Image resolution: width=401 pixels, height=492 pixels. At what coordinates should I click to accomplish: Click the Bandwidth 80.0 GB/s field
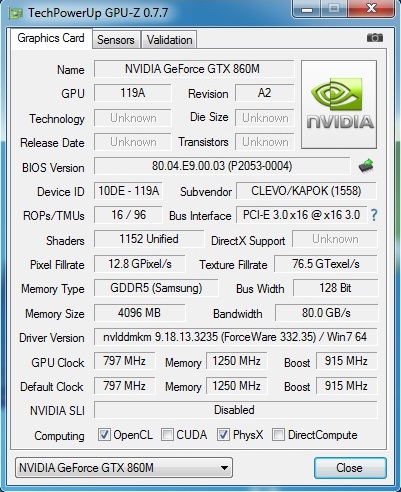point(326,313)
